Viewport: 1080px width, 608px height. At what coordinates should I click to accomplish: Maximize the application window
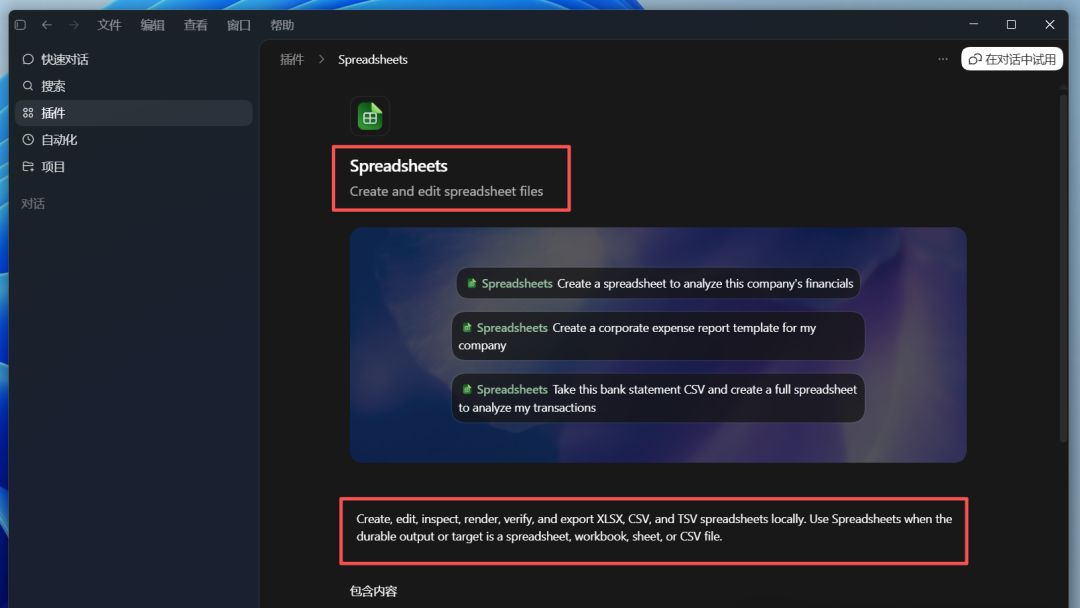pyautogui.click(x=1011, y=24)
